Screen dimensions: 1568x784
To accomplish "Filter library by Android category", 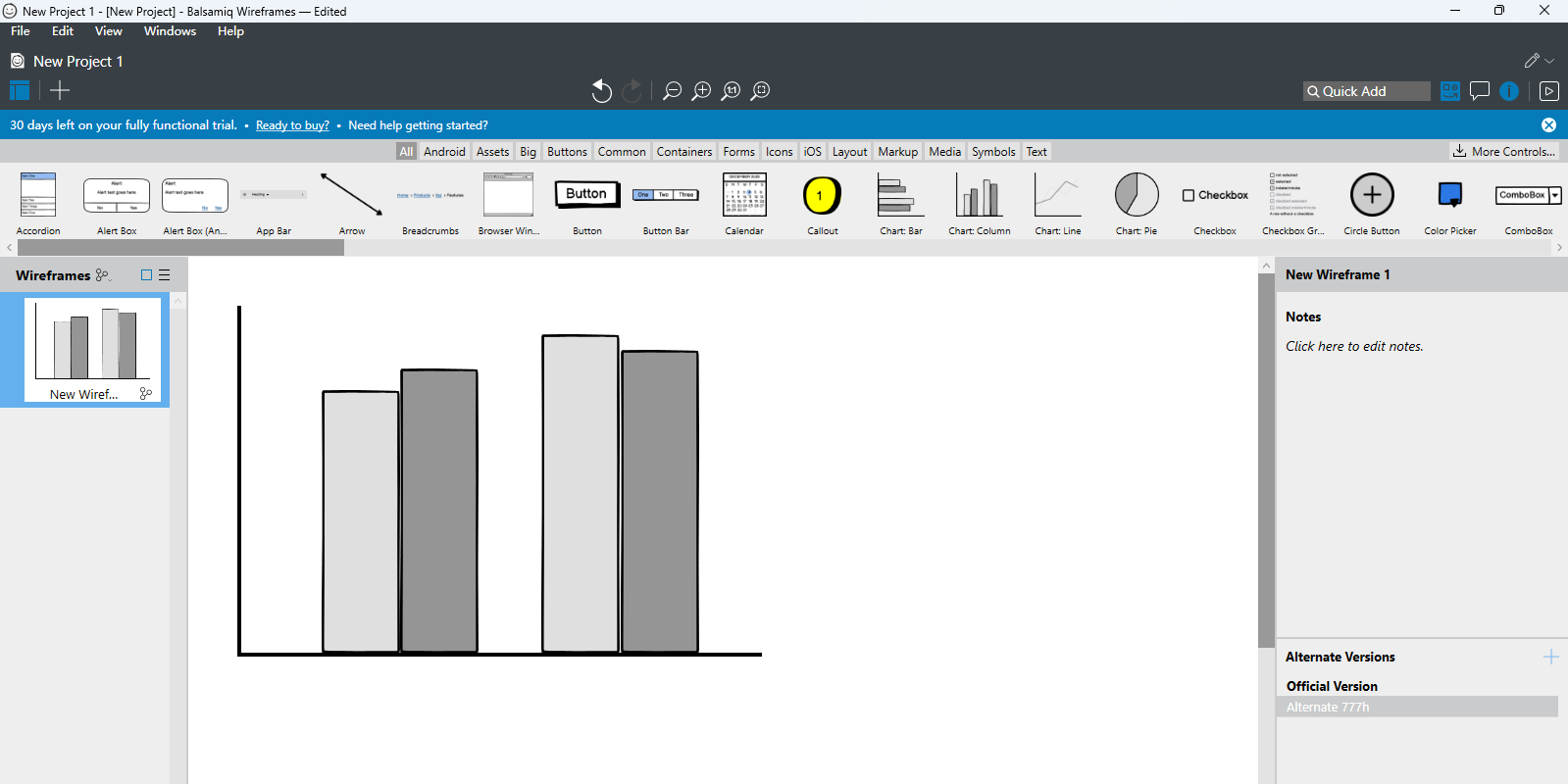I will (444, 152).
